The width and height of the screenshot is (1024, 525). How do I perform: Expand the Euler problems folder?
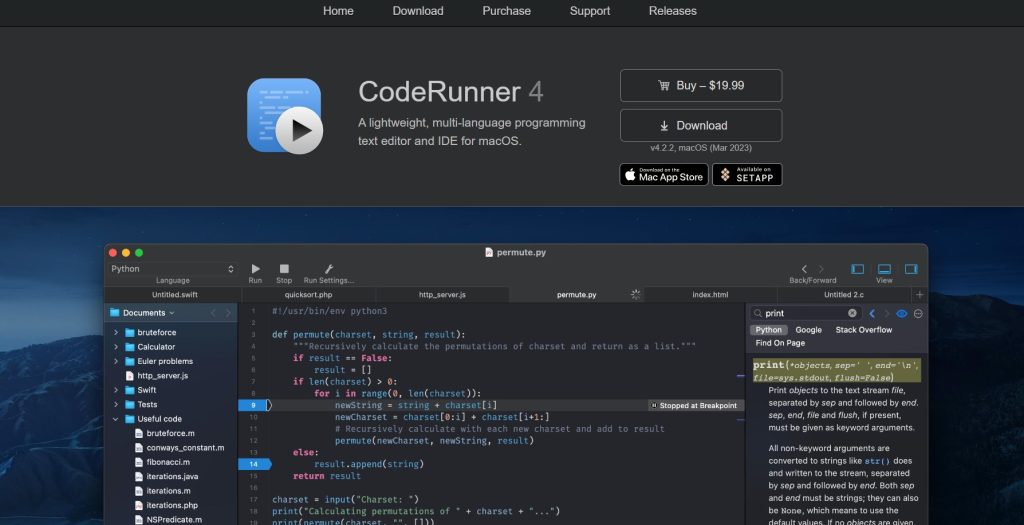tap(116, 361)
